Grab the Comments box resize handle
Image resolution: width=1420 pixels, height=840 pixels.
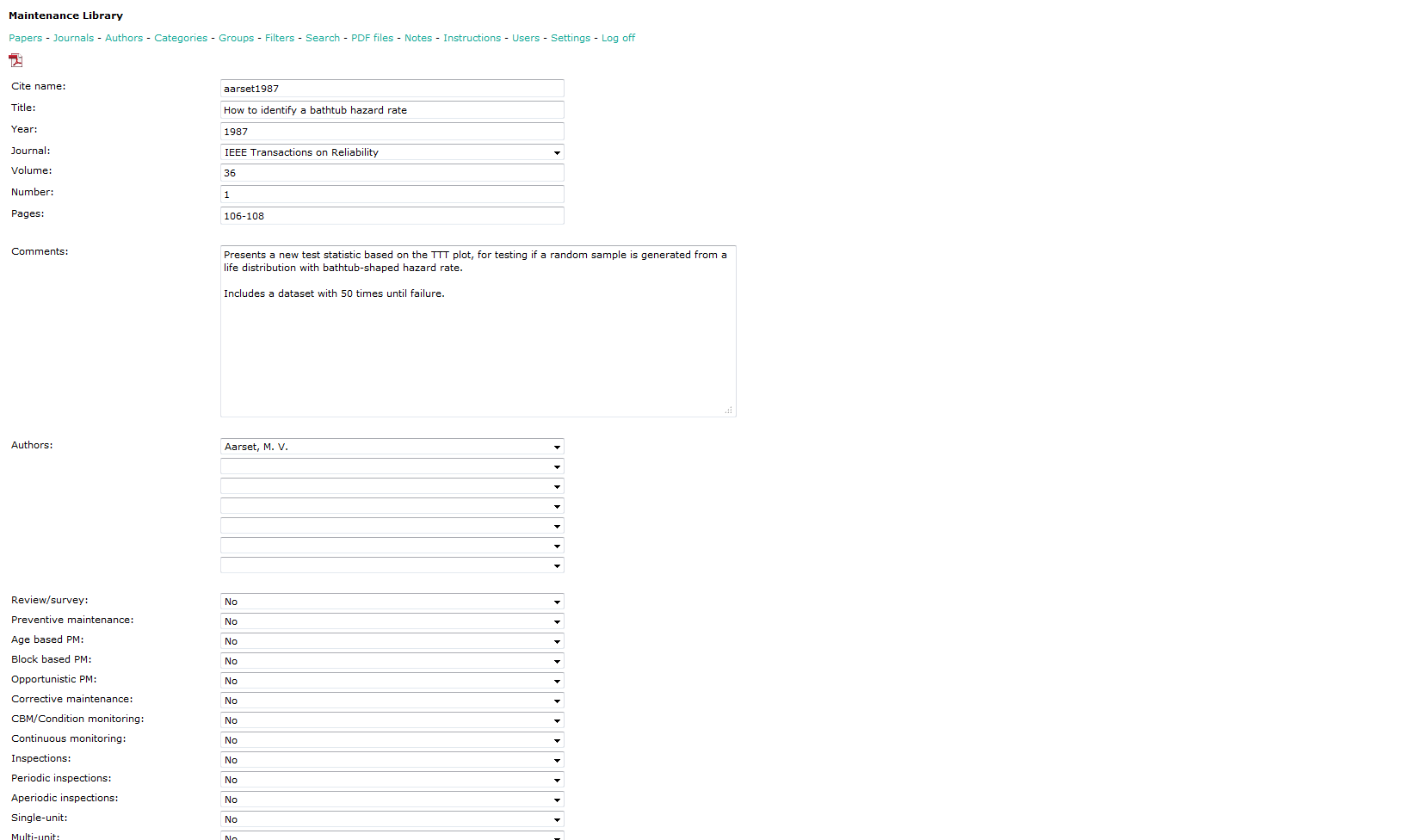tap(729, 411)
